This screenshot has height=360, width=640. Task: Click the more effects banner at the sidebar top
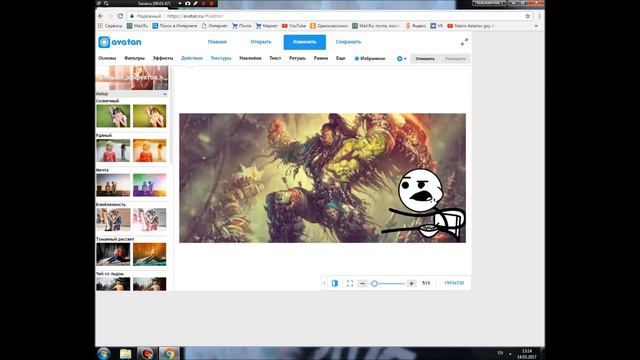click(132, 78)
